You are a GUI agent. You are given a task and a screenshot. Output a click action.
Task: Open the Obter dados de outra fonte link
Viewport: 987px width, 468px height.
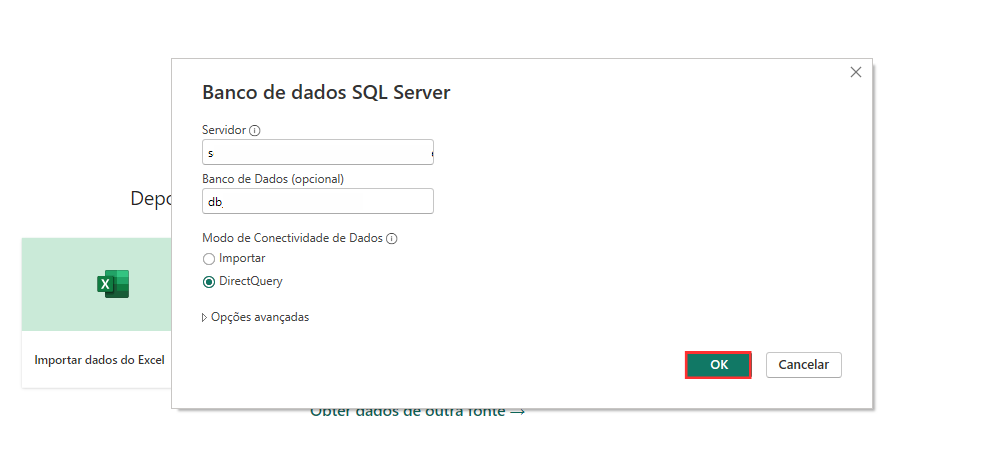[x=407, y=411]
